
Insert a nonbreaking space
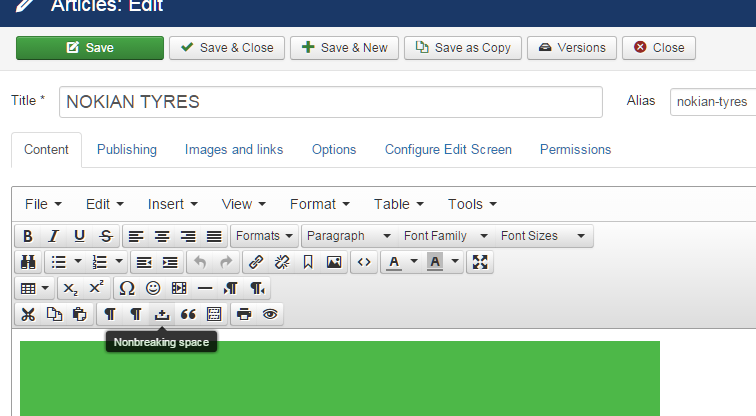[162, 314]
